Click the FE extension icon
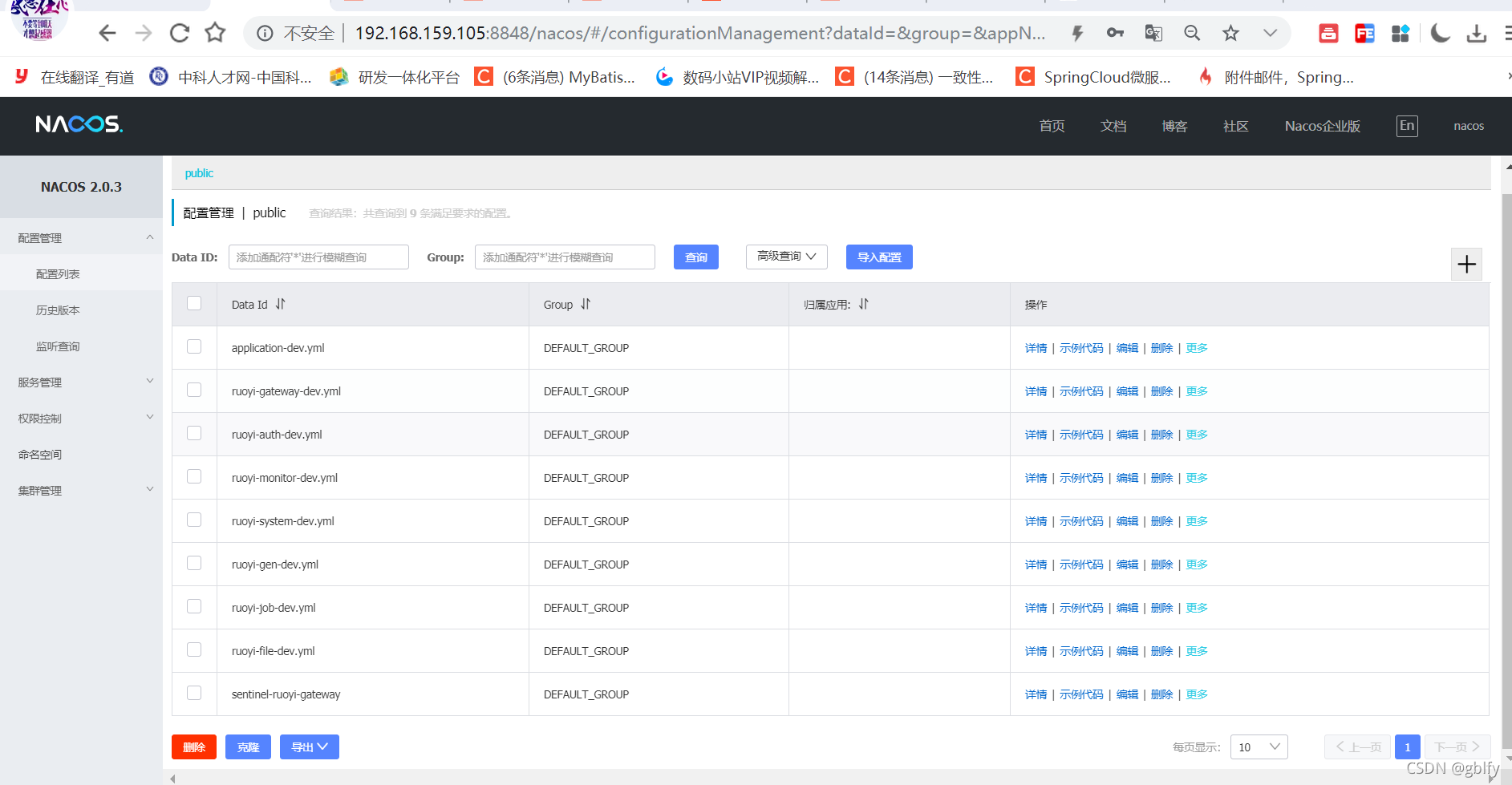This screenshot has height=785, width=1512. pyautogui.click(x=1364, y=33)
